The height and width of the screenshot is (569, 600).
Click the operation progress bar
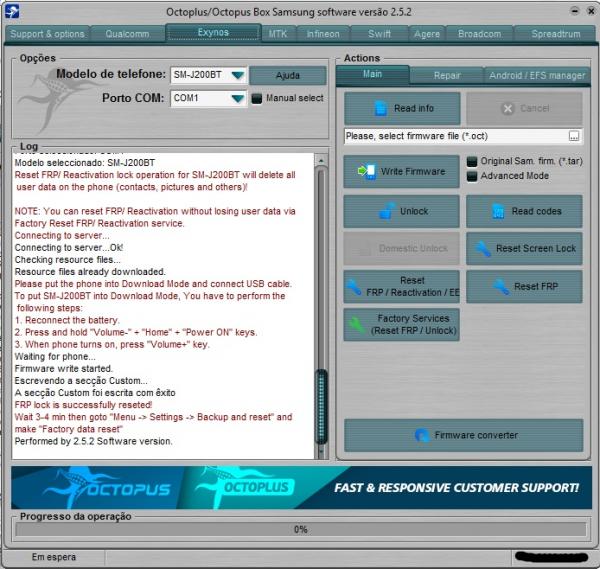300,530
